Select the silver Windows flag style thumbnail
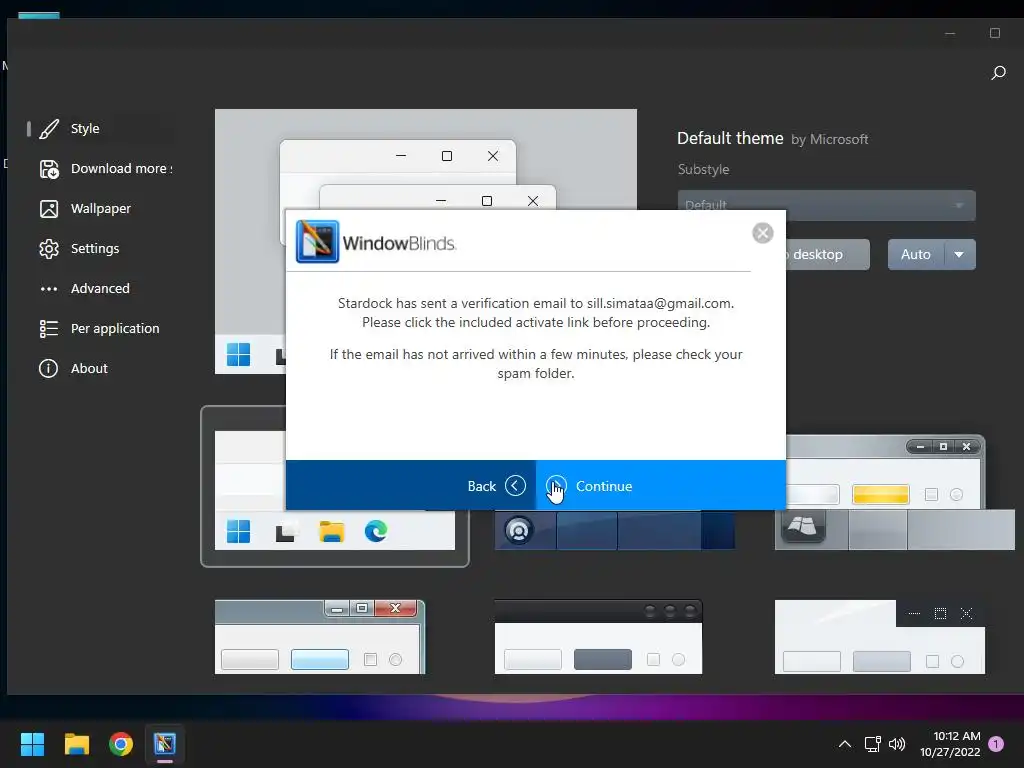This screenshot has height=768, width=1024. (x=894, y=492)
